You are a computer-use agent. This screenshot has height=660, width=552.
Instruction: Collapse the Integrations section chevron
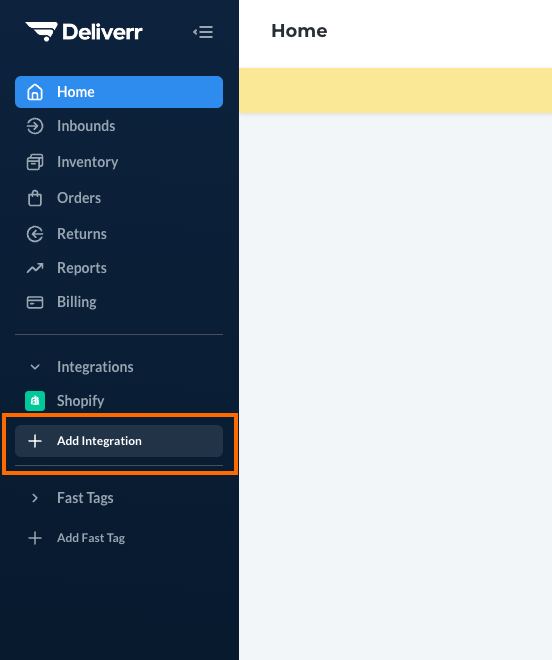pos(35,367)
